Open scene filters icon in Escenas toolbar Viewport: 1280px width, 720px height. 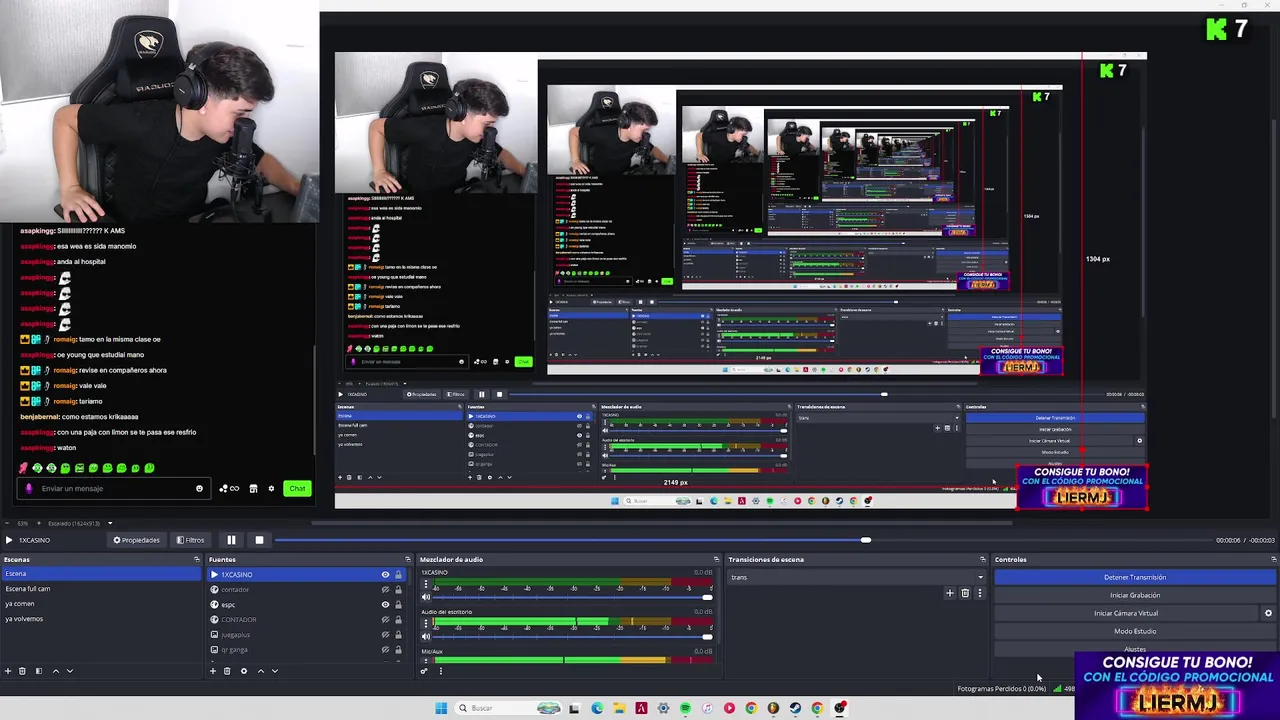(x=39, y=671)
